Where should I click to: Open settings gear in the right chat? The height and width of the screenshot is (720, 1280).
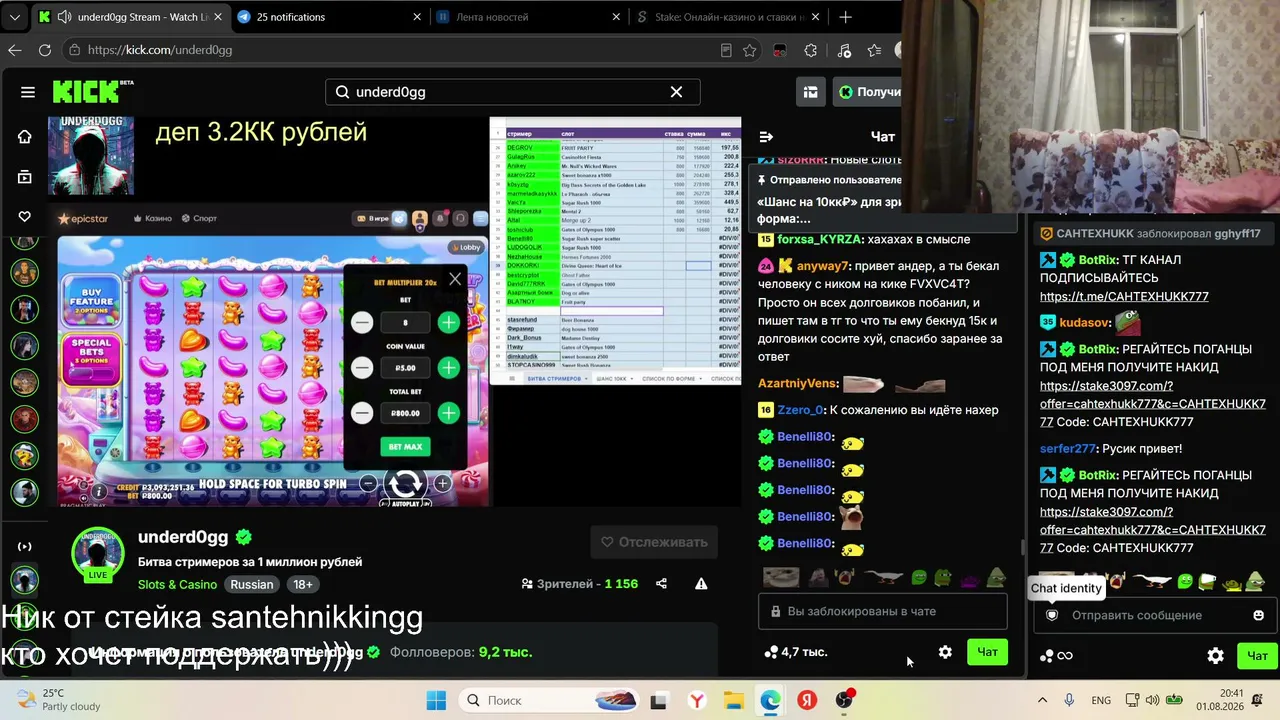pos(1215,656)
